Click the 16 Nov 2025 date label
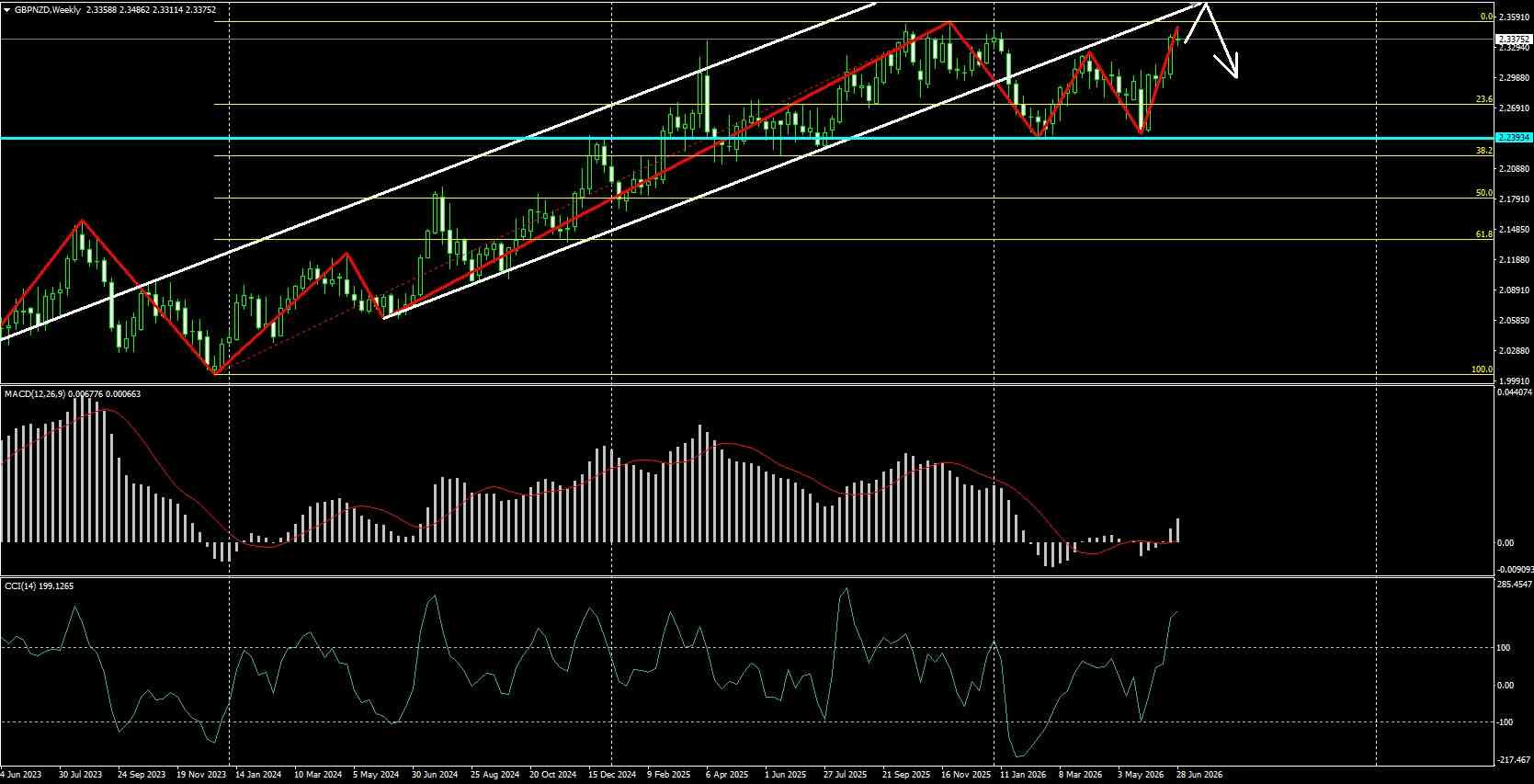 pos(967,775)
